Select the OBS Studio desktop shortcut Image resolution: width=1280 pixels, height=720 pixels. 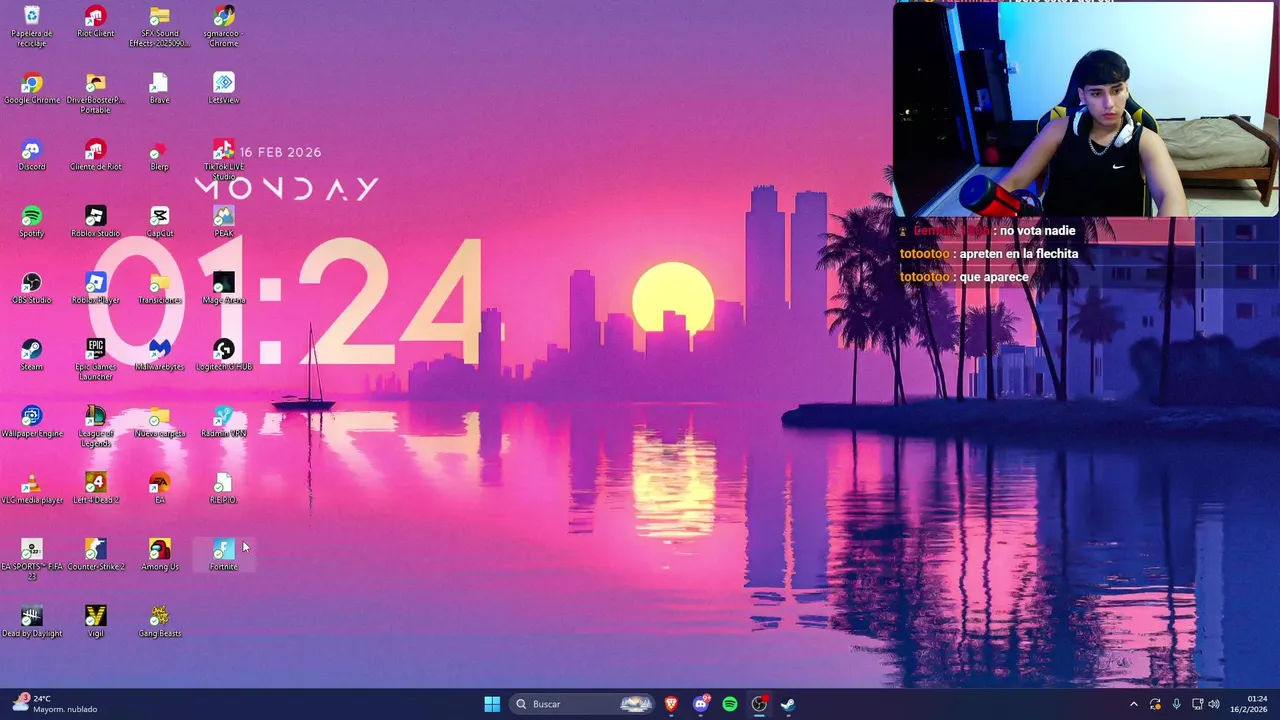point(32,289)
